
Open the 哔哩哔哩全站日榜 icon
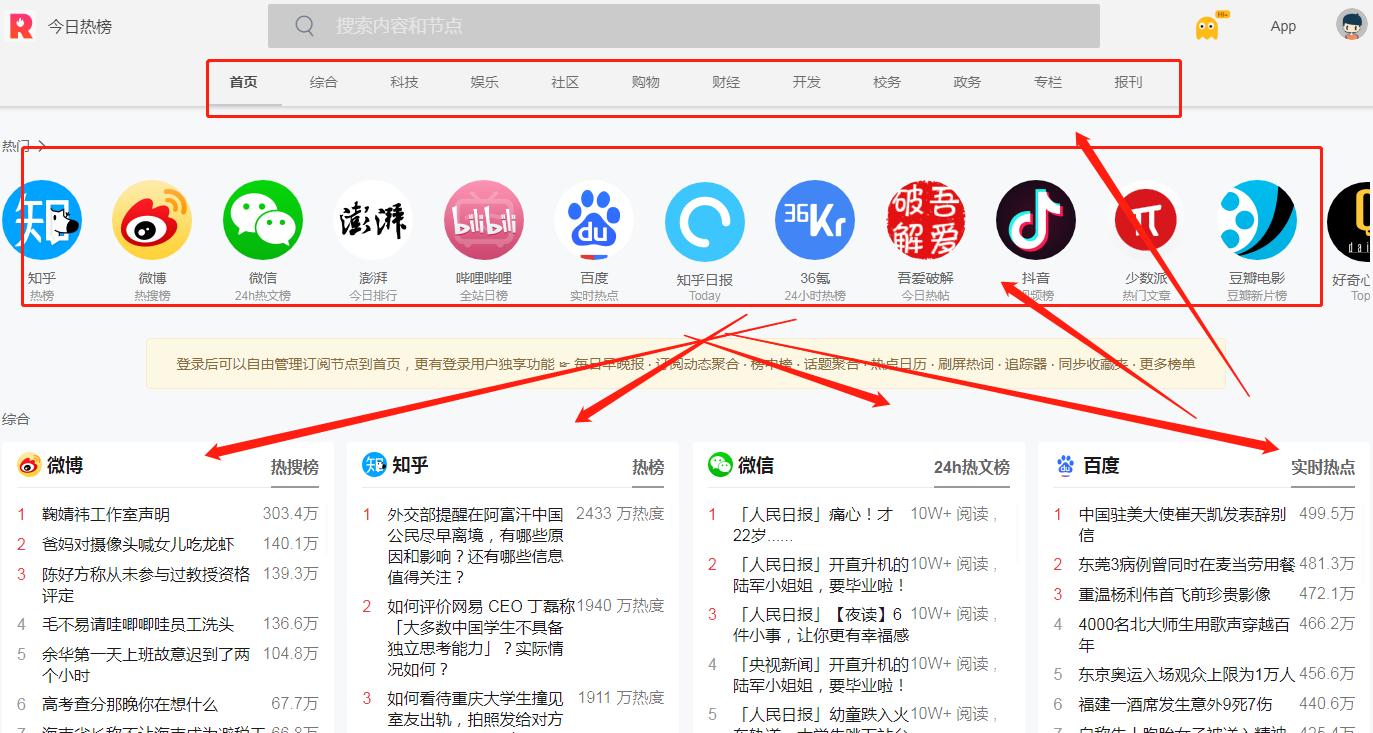(x=484, y=220)
